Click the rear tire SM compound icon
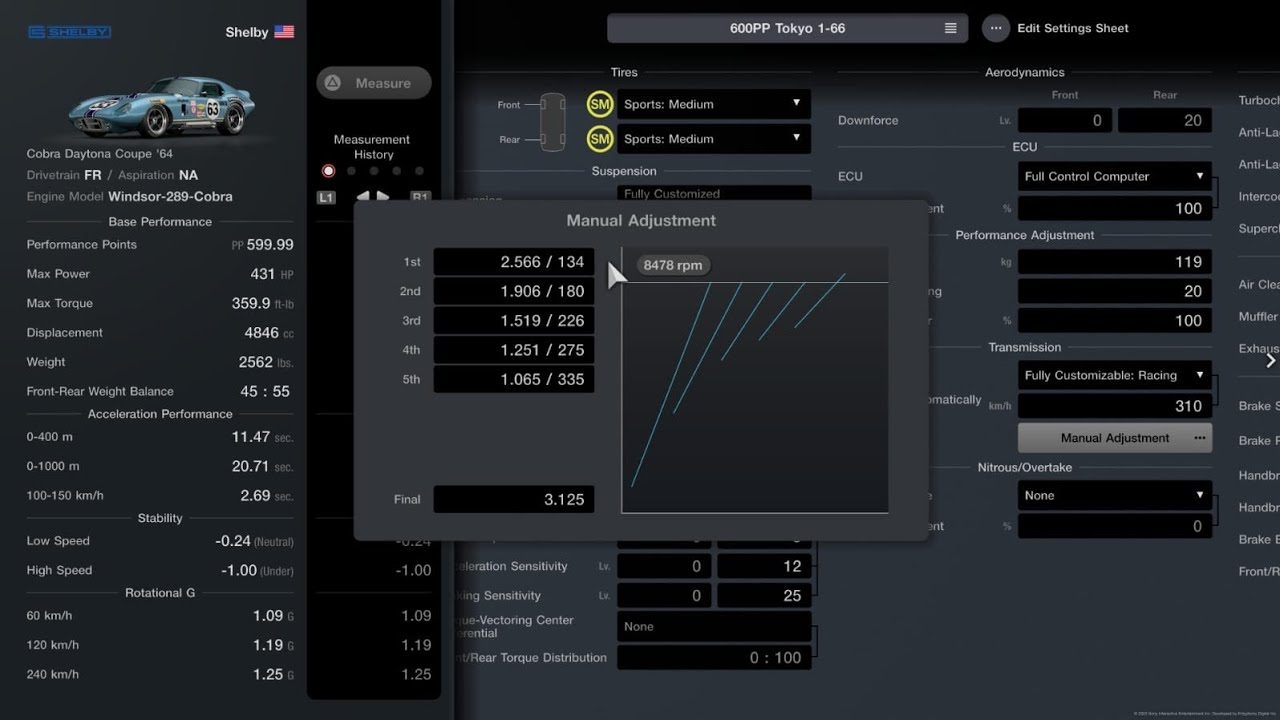This screenshot has width=1280, height=720. coord(600,138)
